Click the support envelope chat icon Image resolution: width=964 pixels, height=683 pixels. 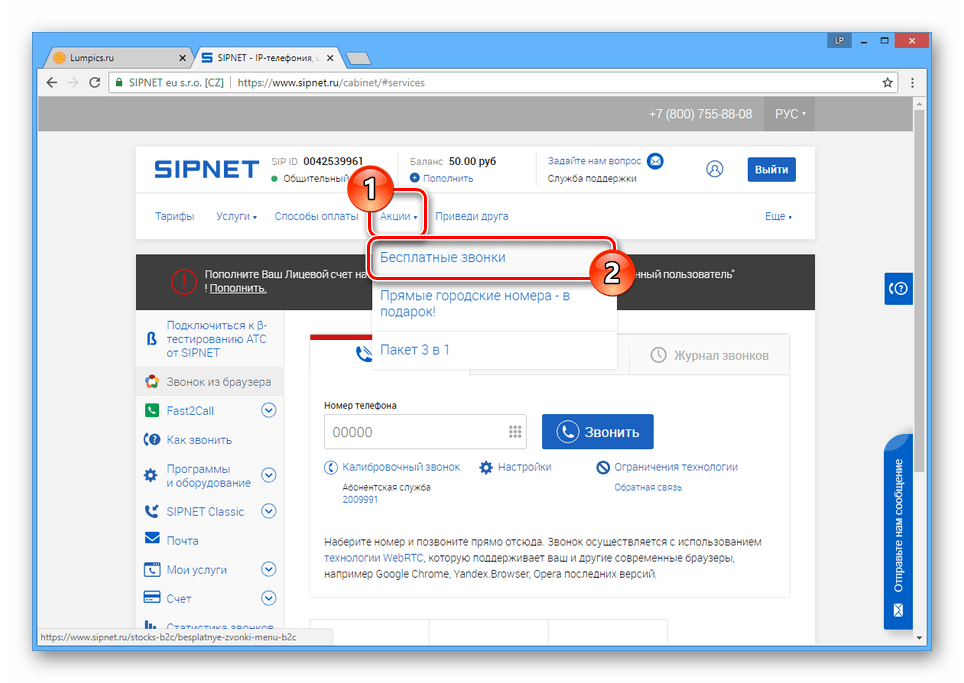coord(655,161)
